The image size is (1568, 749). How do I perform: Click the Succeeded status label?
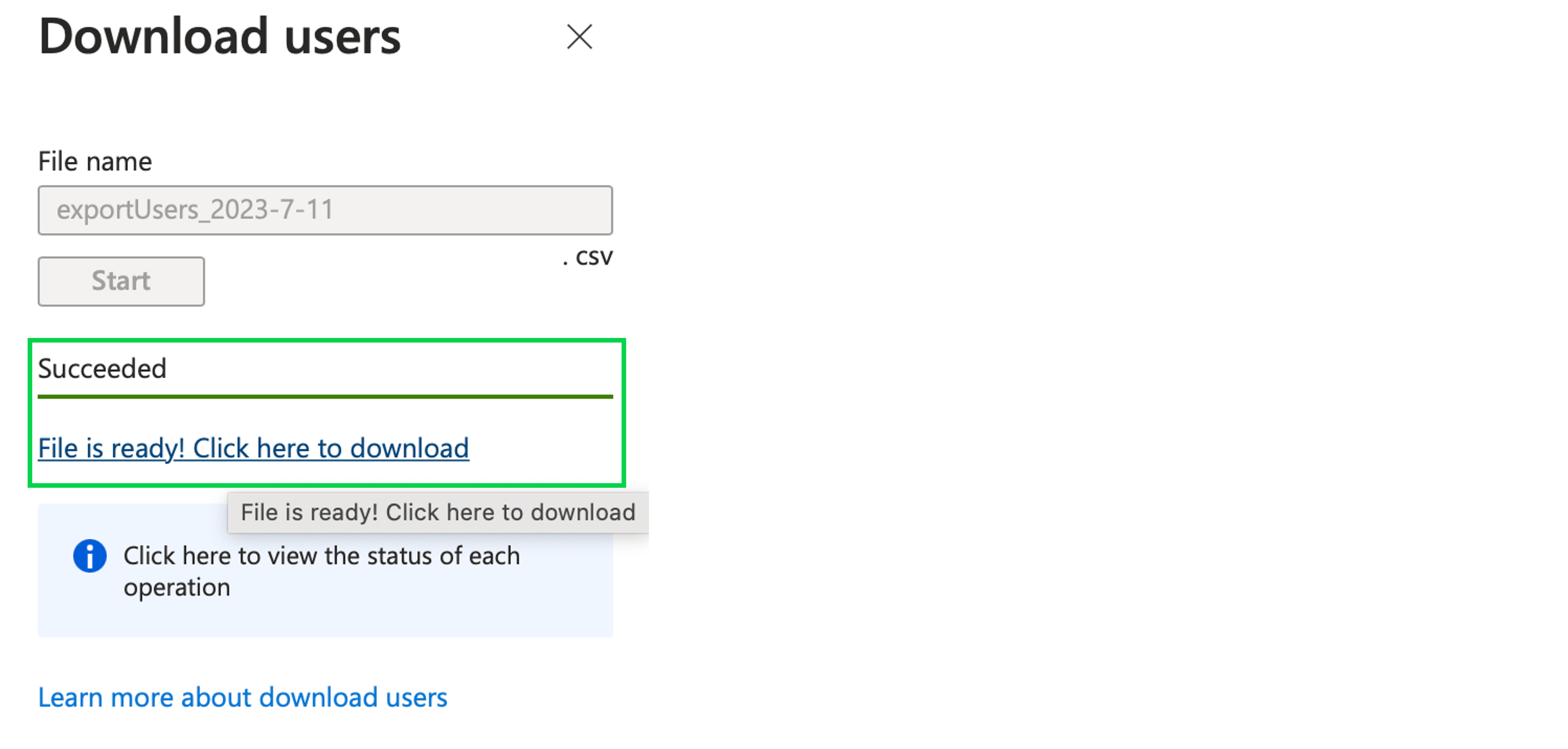click(x=102, y=368)
